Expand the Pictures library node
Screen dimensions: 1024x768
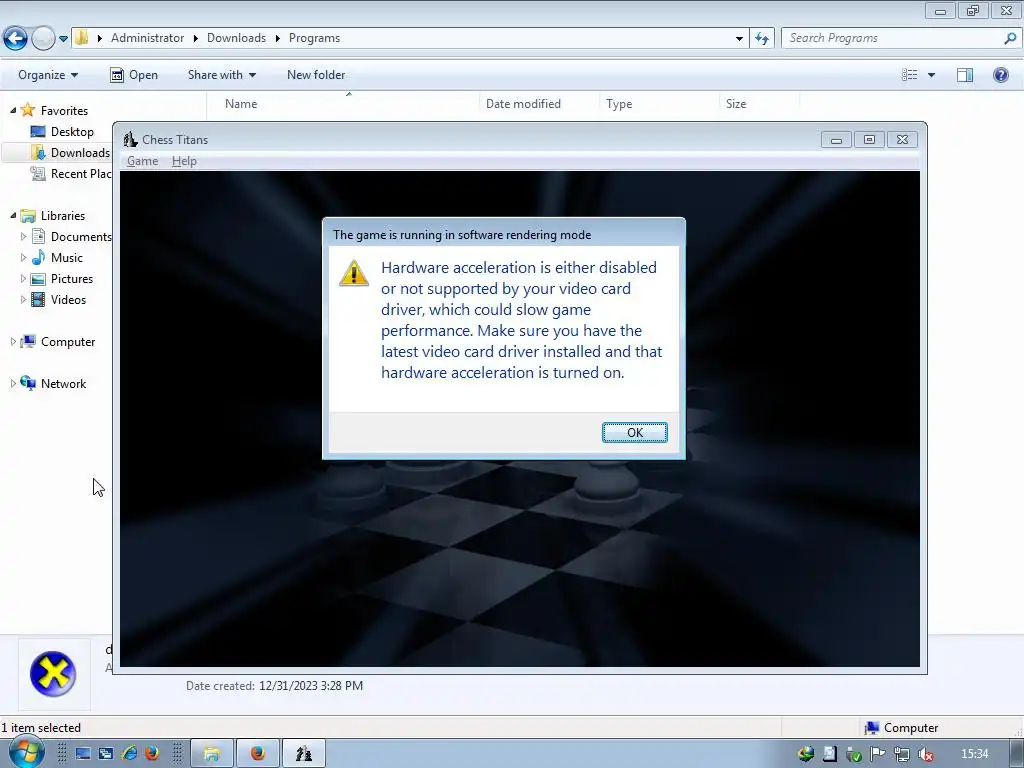pos(24,278)
